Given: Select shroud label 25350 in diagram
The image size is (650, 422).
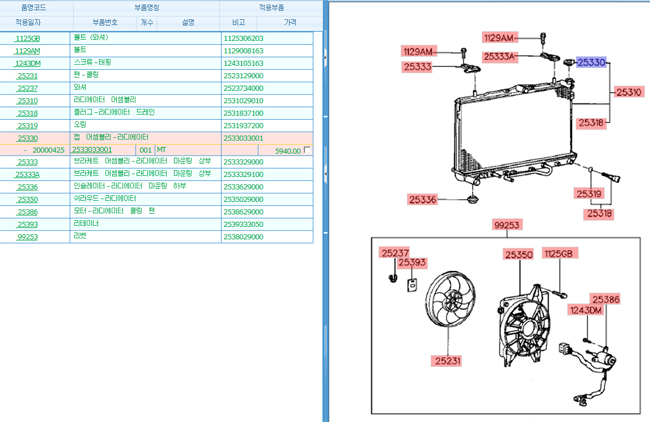Looking at the screenshot, I should [519, 254].
